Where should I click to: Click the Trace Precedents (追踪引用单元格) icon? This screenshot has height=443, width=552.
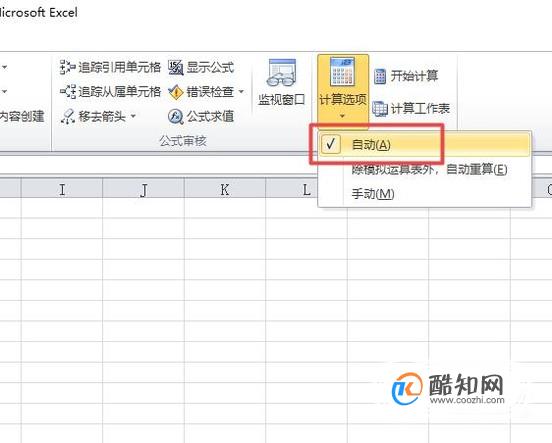pos(67,67)
